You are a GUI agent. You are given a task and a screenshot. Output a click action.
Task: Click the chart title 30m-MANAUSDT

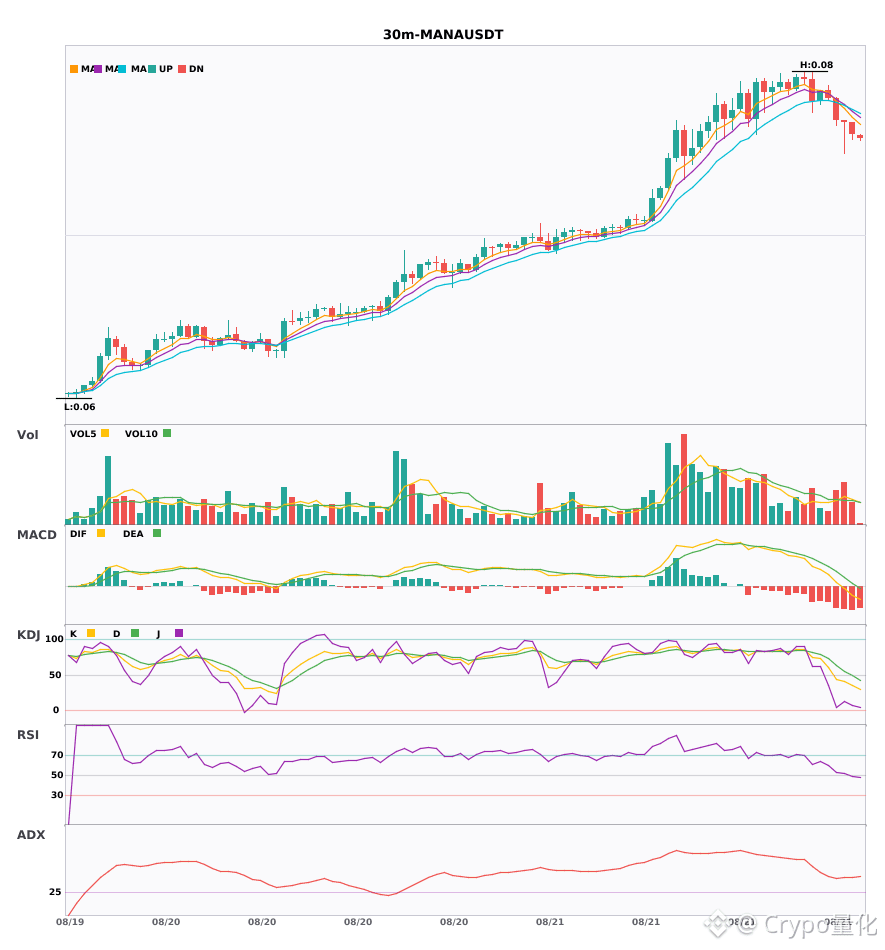443,35
